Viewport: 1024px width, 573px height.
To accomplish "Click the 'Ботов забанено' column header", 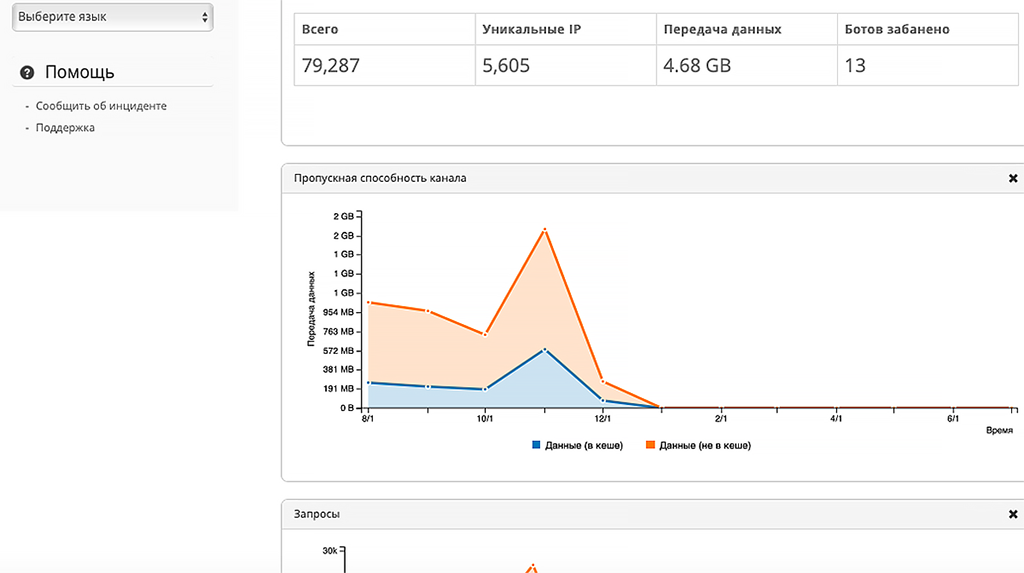I will coord(897,29).
